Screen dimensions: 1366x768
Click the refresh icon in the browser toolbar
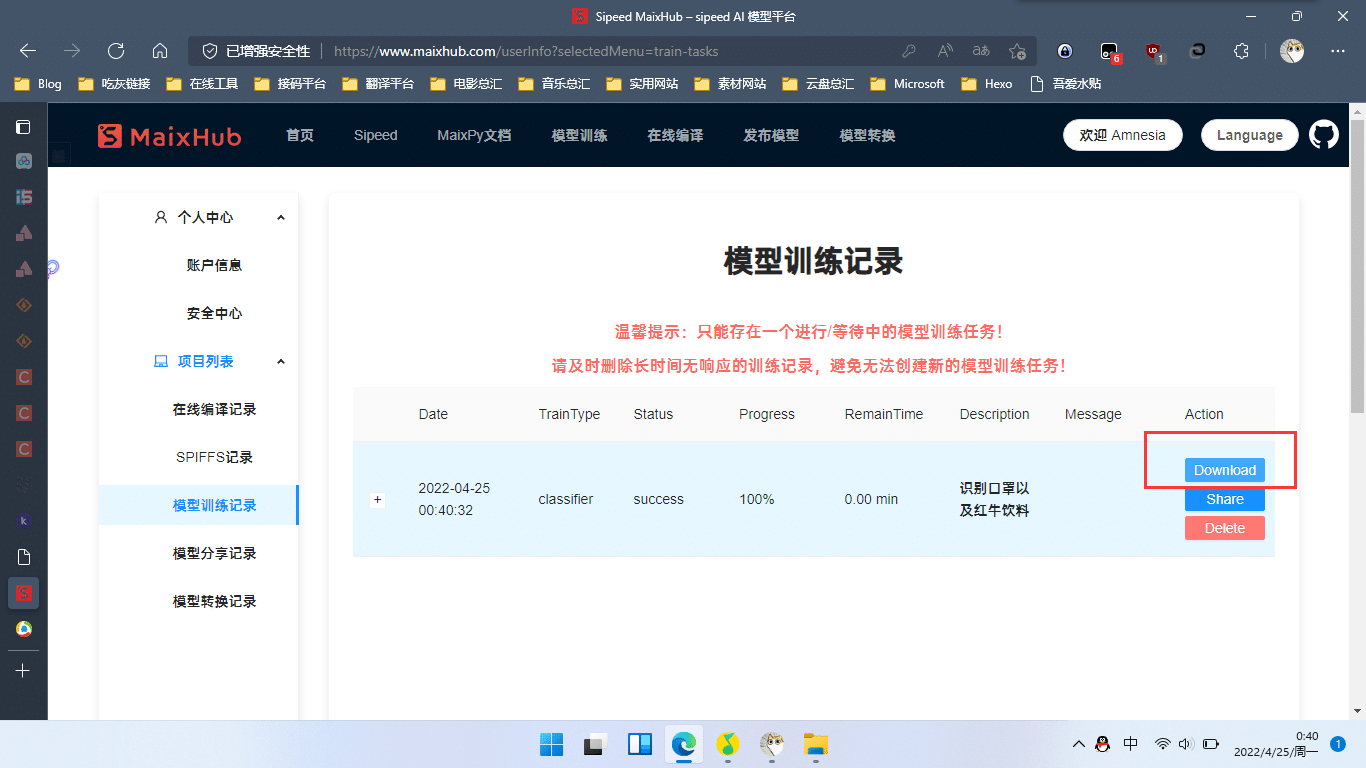pos(115,50)
